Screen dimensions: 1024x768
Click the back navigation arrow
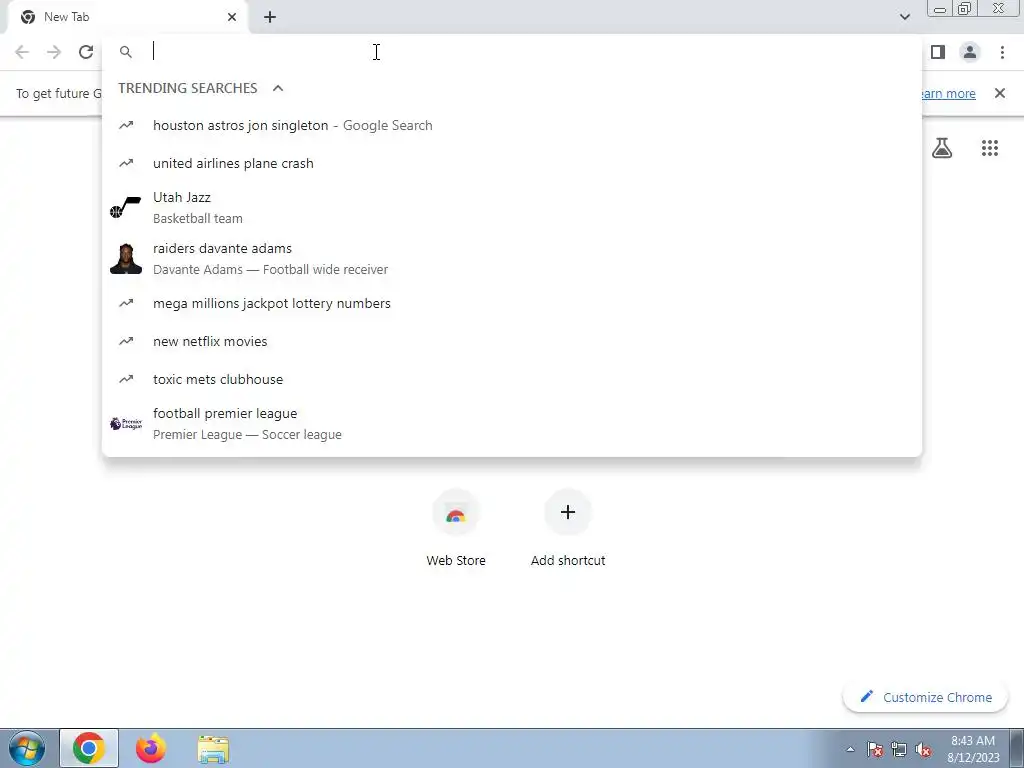[x=22, y=52]
